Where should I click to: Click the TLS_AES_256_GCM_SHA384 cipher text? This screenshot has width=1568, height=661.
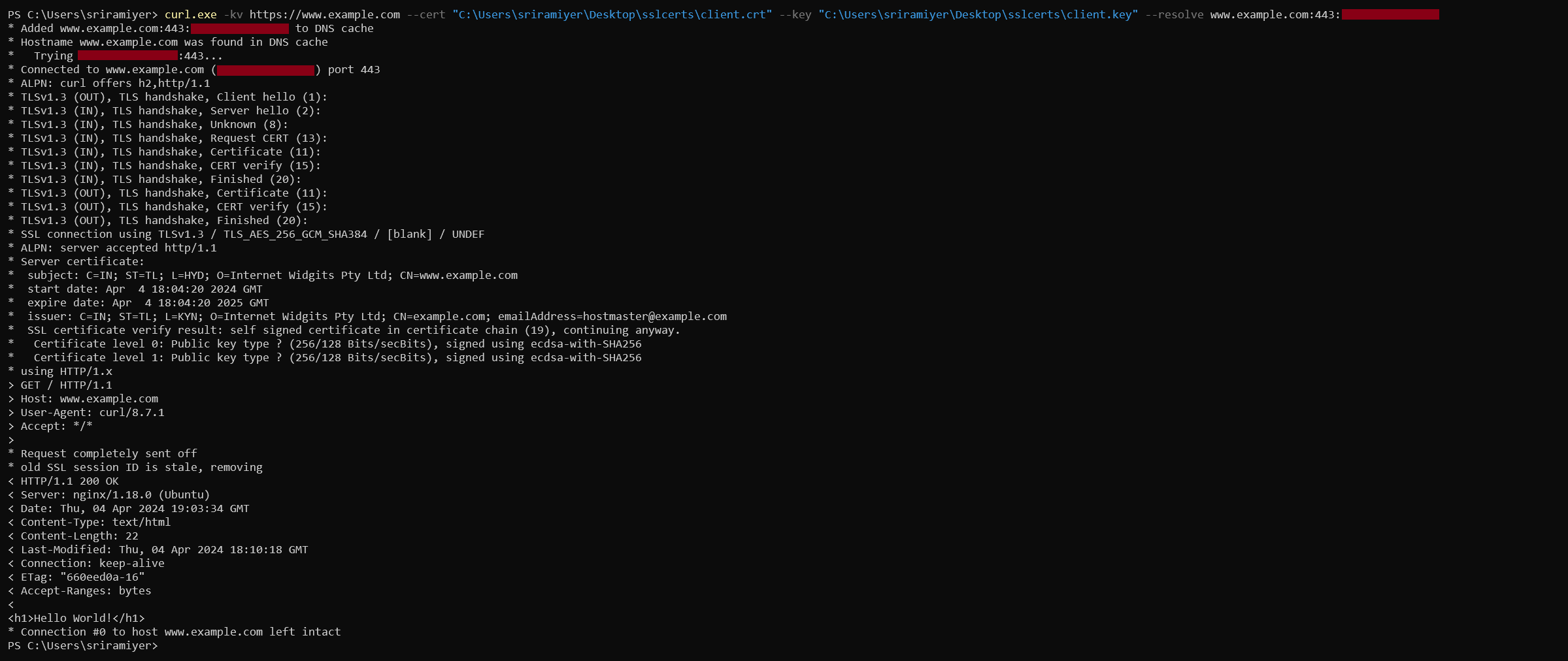[295, 234]
